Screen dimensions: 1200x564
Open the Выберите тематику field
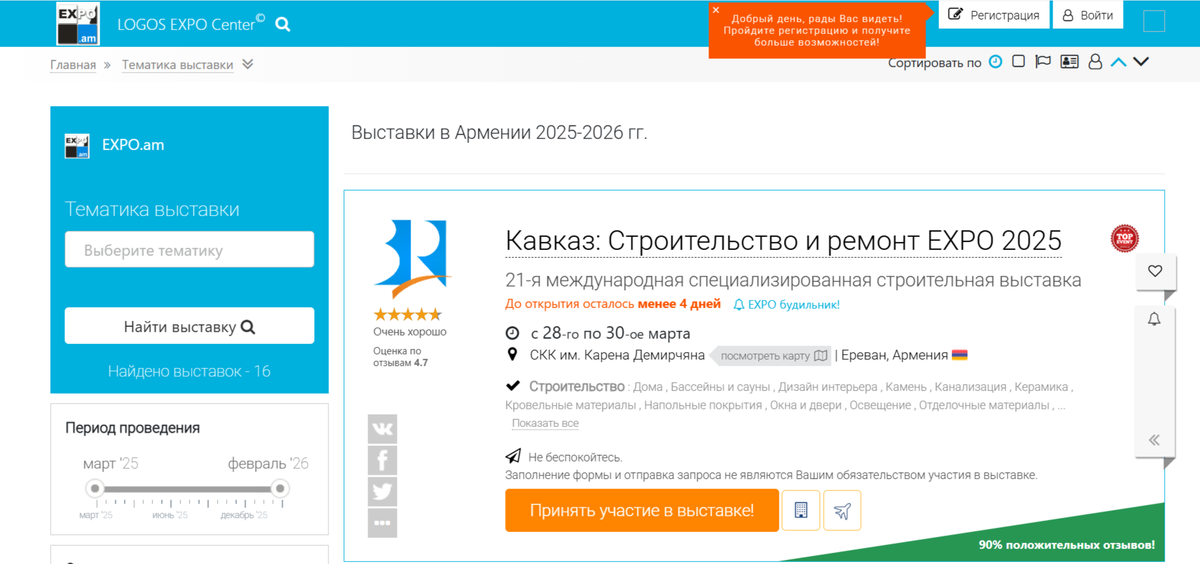pos(189,250)
